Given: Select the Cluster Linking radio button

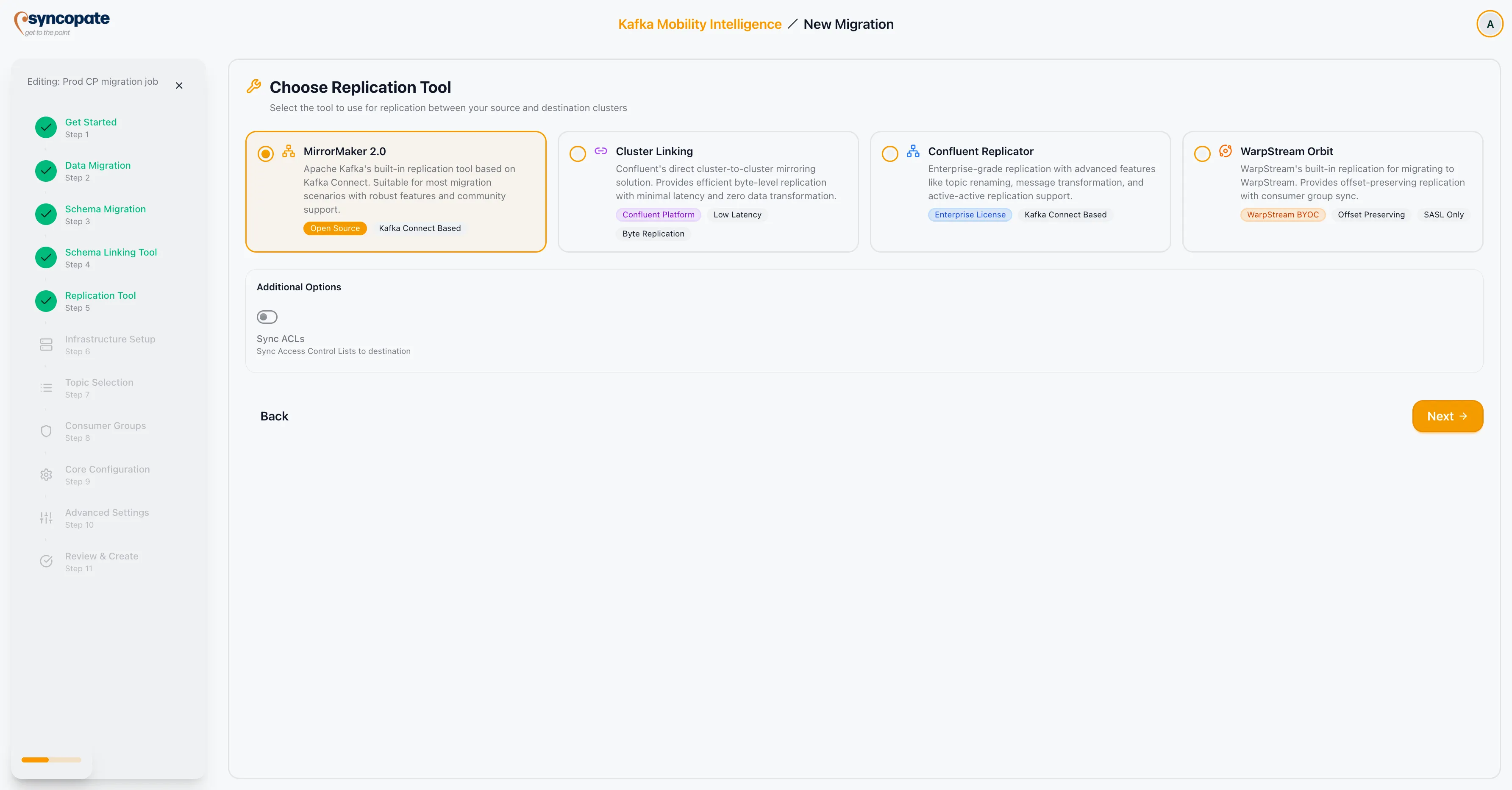Looking at the screenshot, I should 577,154.
